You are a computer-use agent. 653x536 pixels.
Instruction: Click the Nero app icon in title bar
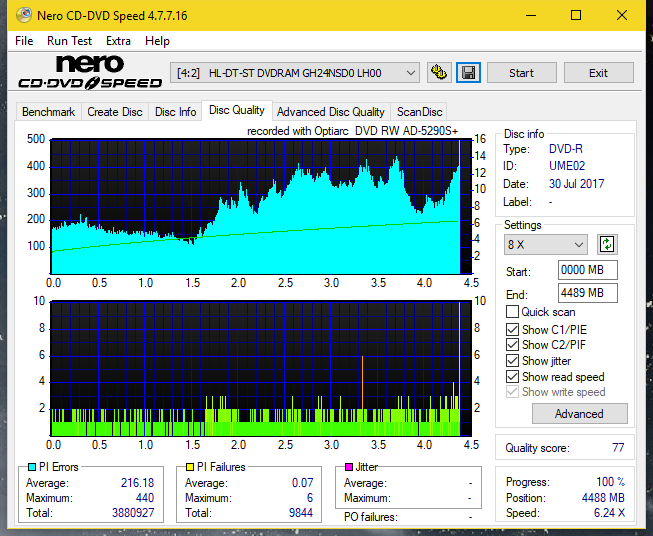tap(24, 15)
